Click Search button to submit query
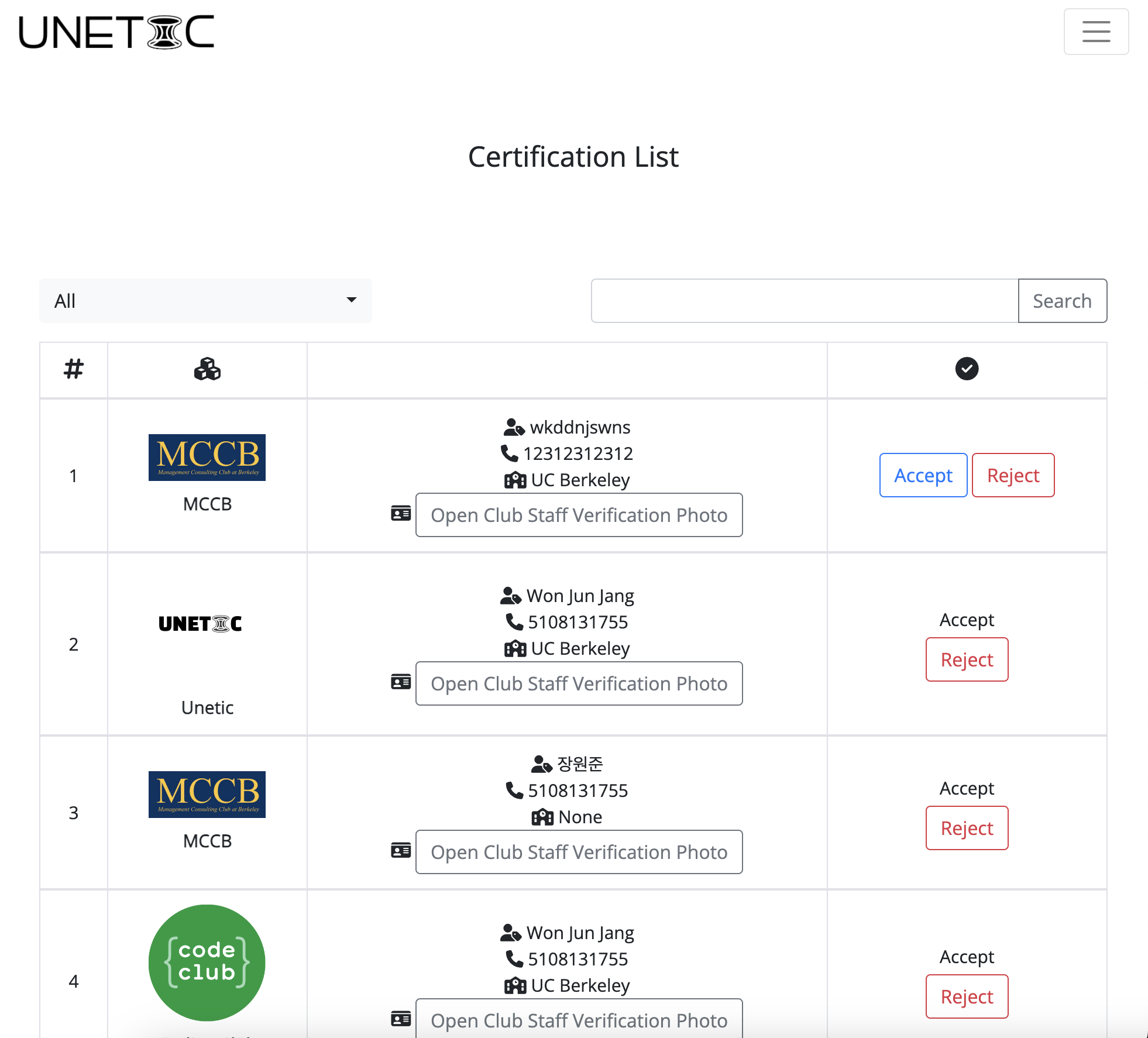 tap(1062, 301)
